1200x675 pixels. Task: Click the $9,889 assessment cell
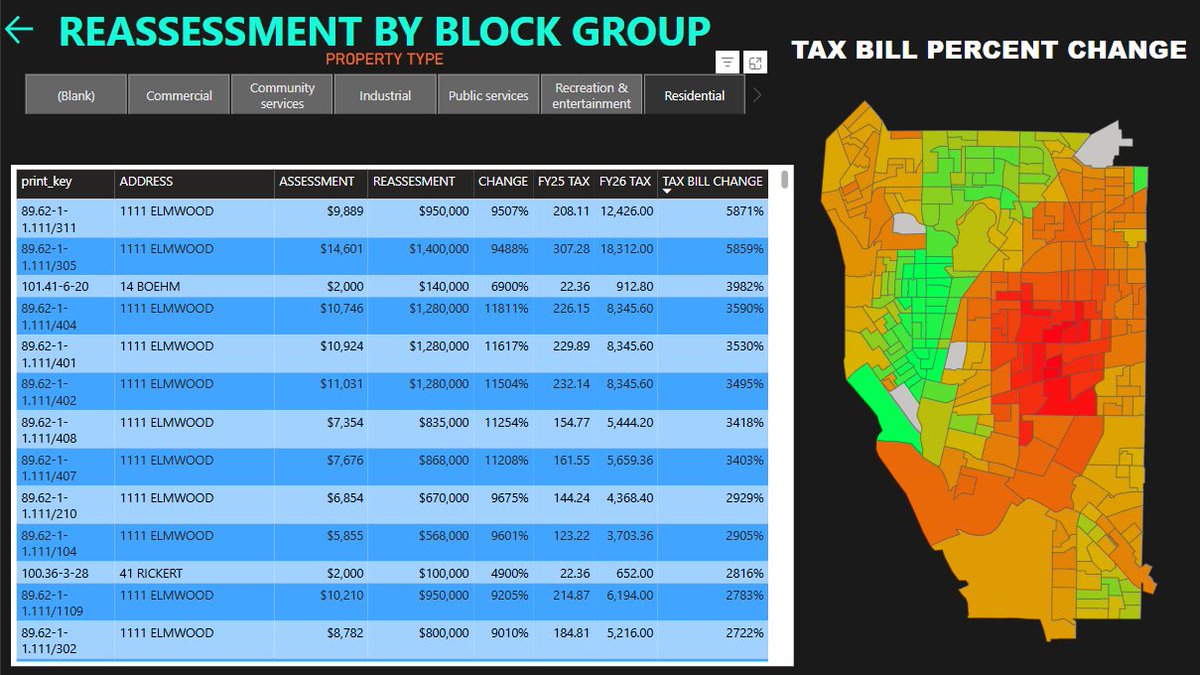(344, 211)
